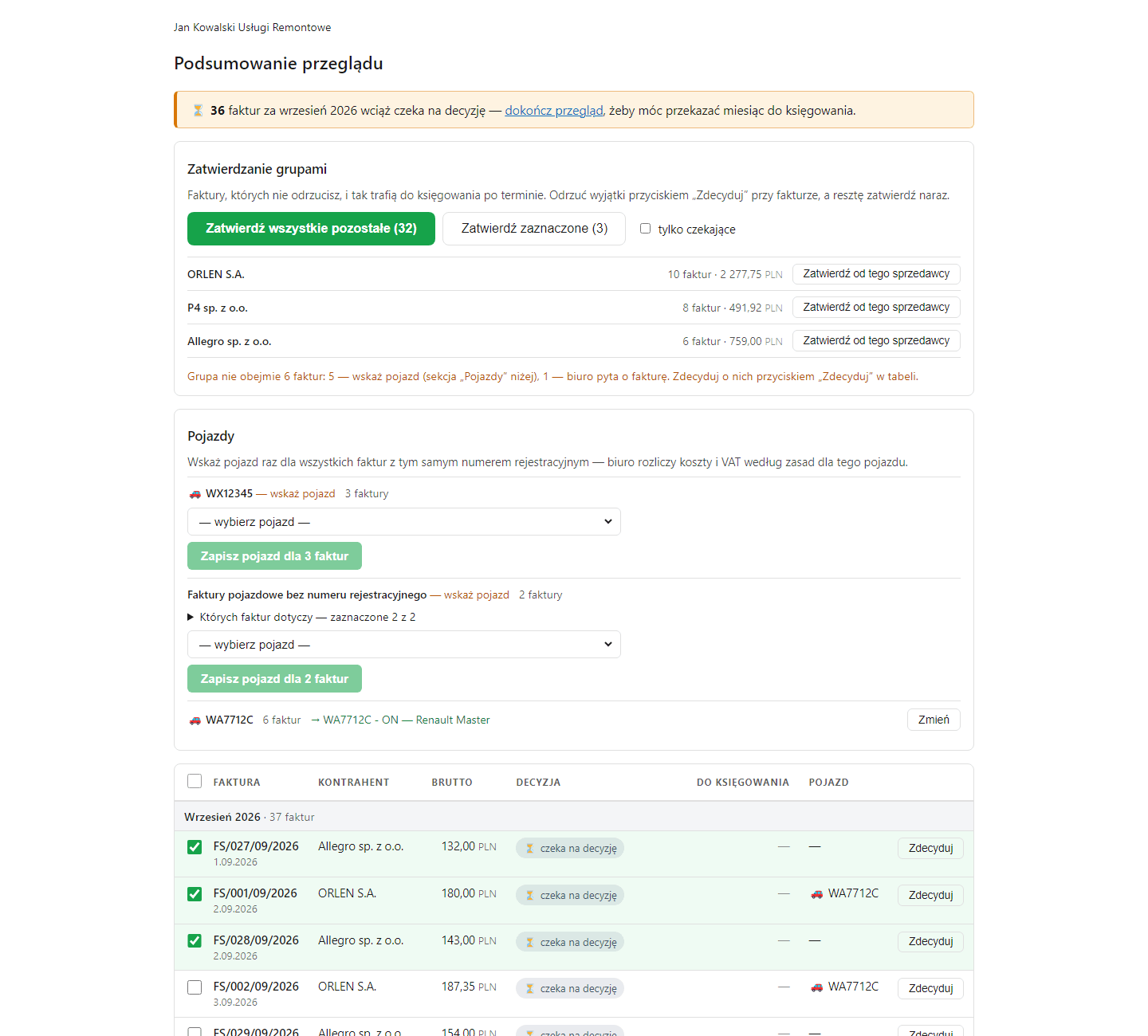
Task: Click 'Zatwierdź wszystkie pozostałe (32)' button
Action: [311, 229]
